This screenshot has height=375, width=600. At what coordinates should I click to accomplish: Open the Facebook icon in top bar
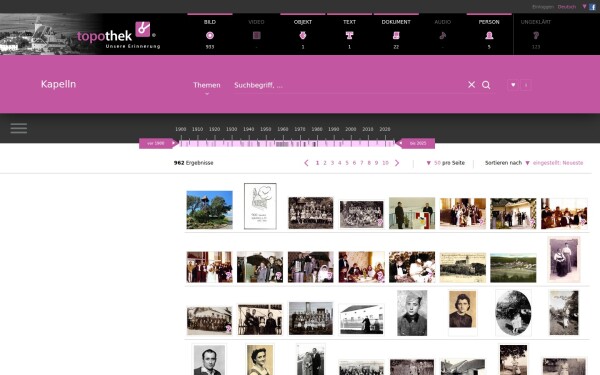(x=592, y=7)
